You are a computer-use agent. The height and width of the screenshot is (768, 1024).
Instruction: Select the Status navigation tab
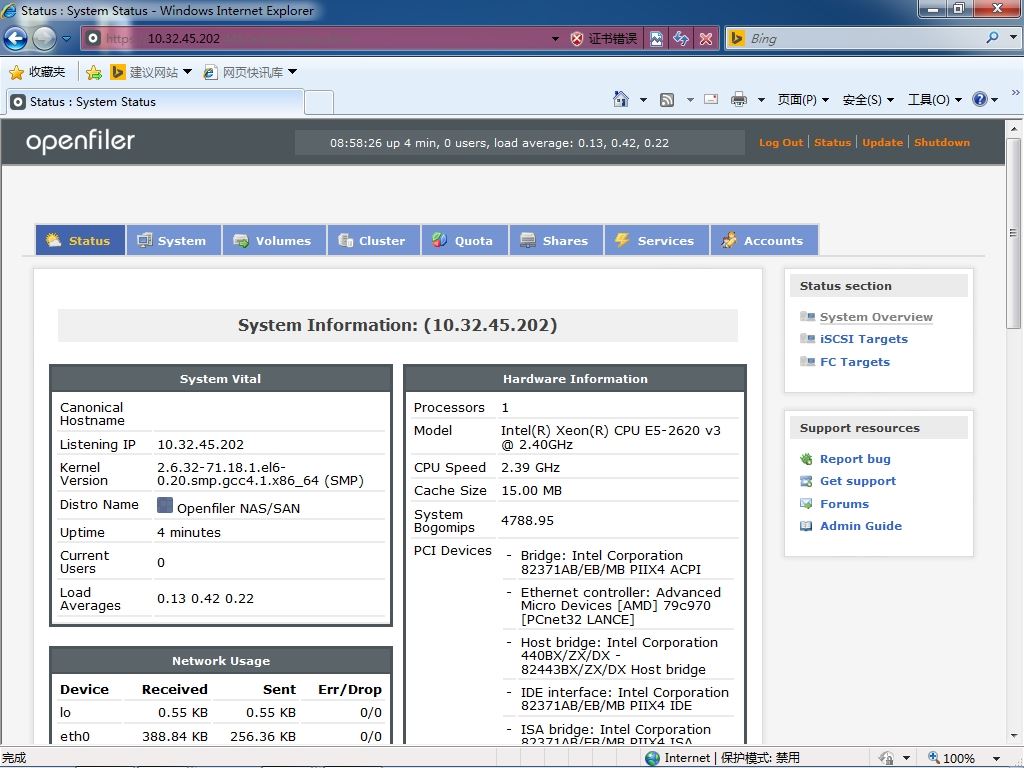[80, 240]
